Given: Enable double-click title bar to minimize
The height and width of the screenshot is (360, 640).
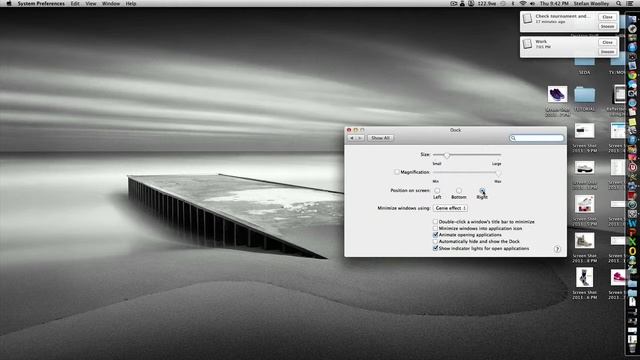Looking at the screenshot, I should (x=435, y=222).
